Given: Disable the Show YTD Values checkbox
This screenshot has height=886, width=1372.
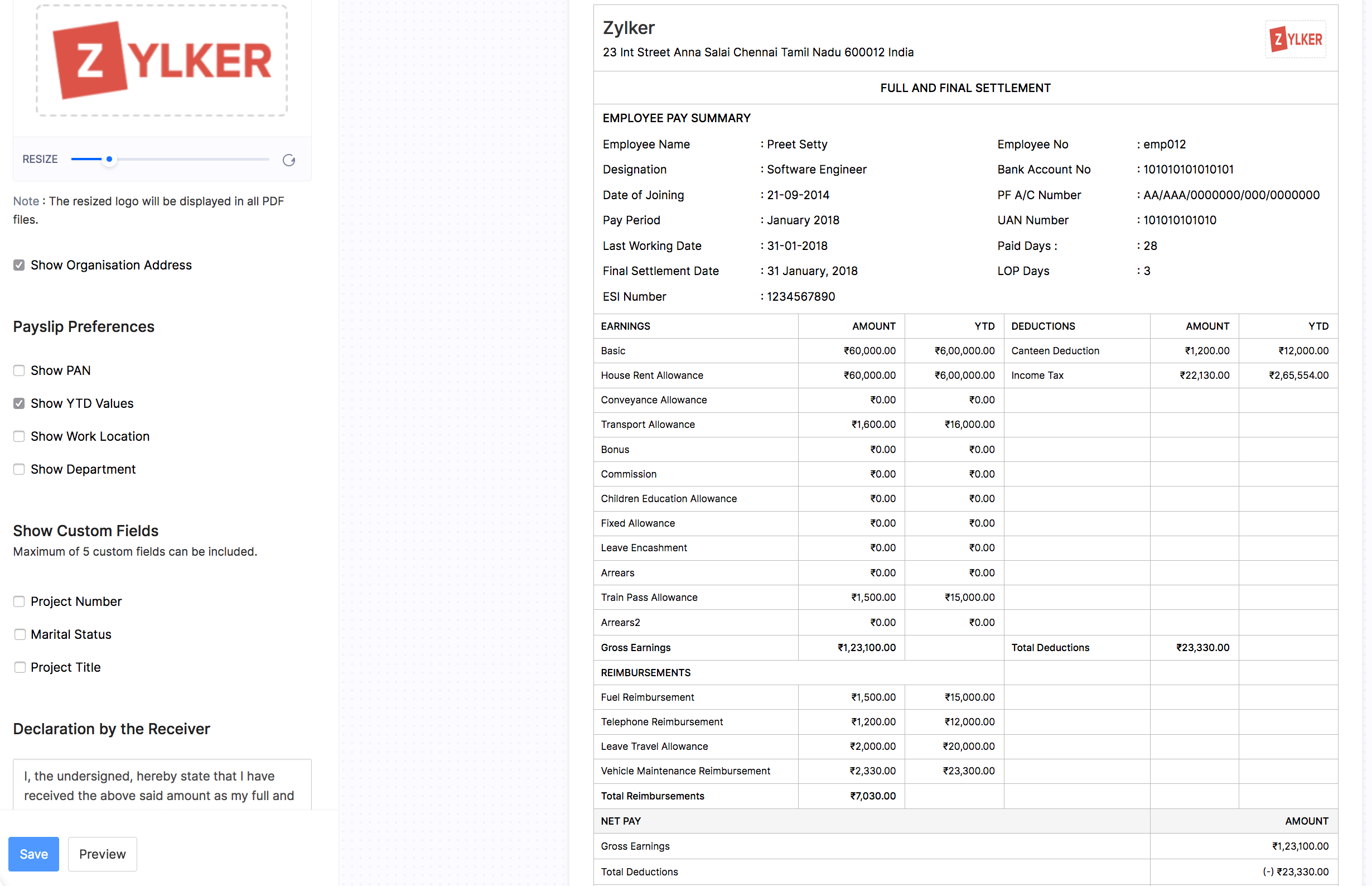Looking at the screenshot, I should [x=19, y=403].
